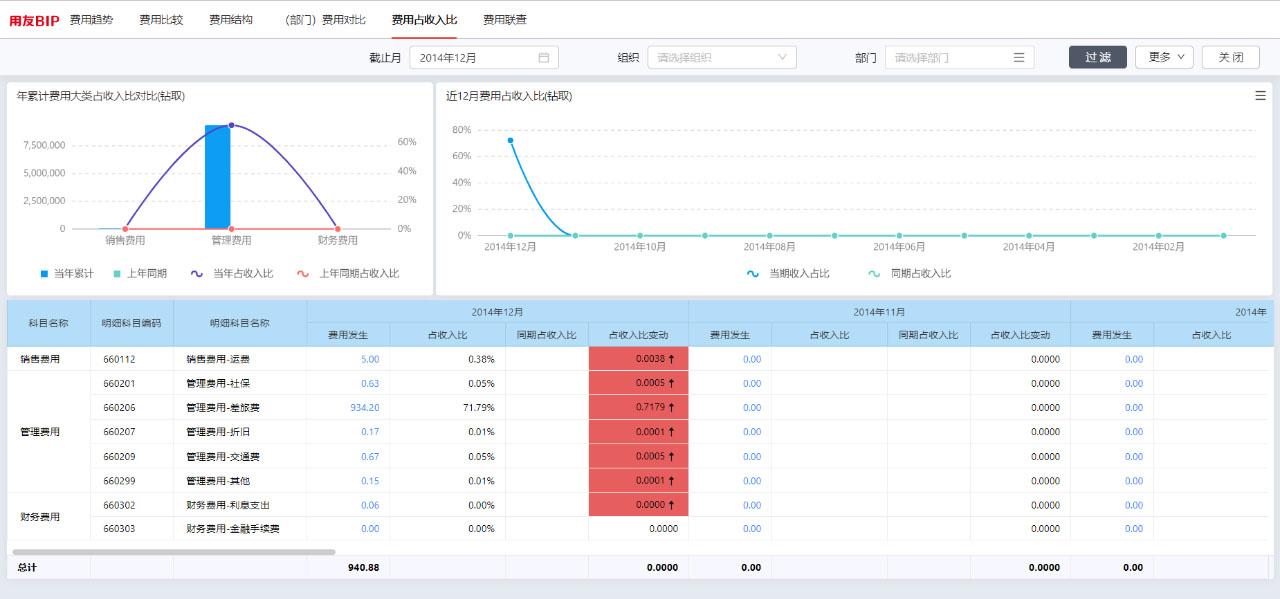Click the 管理费用-差旅费 name cell
The image size is (1280, 599).
240,408
